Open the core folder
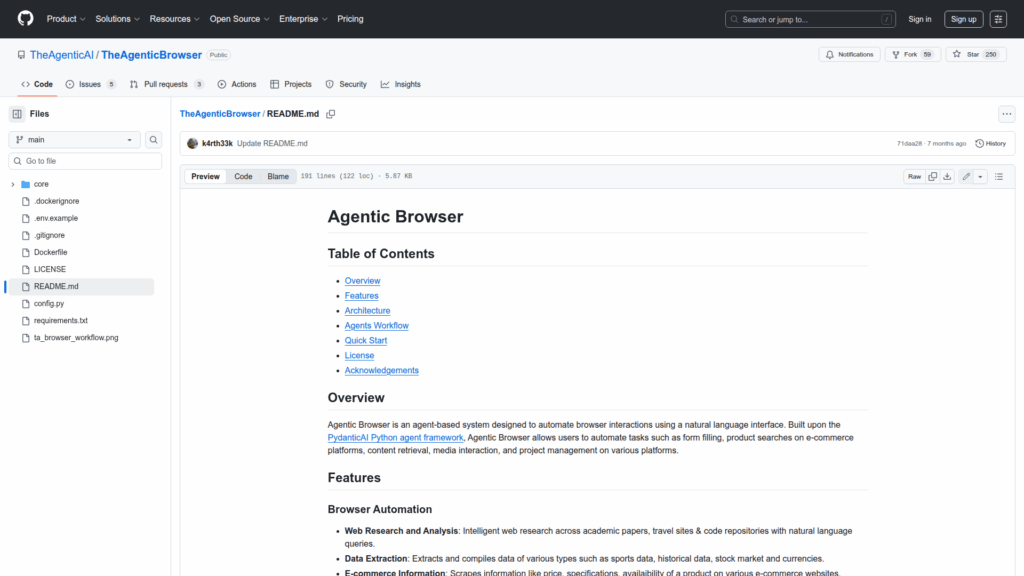The height and width of the screenshot is (576, 1024). tap(41, 184)
